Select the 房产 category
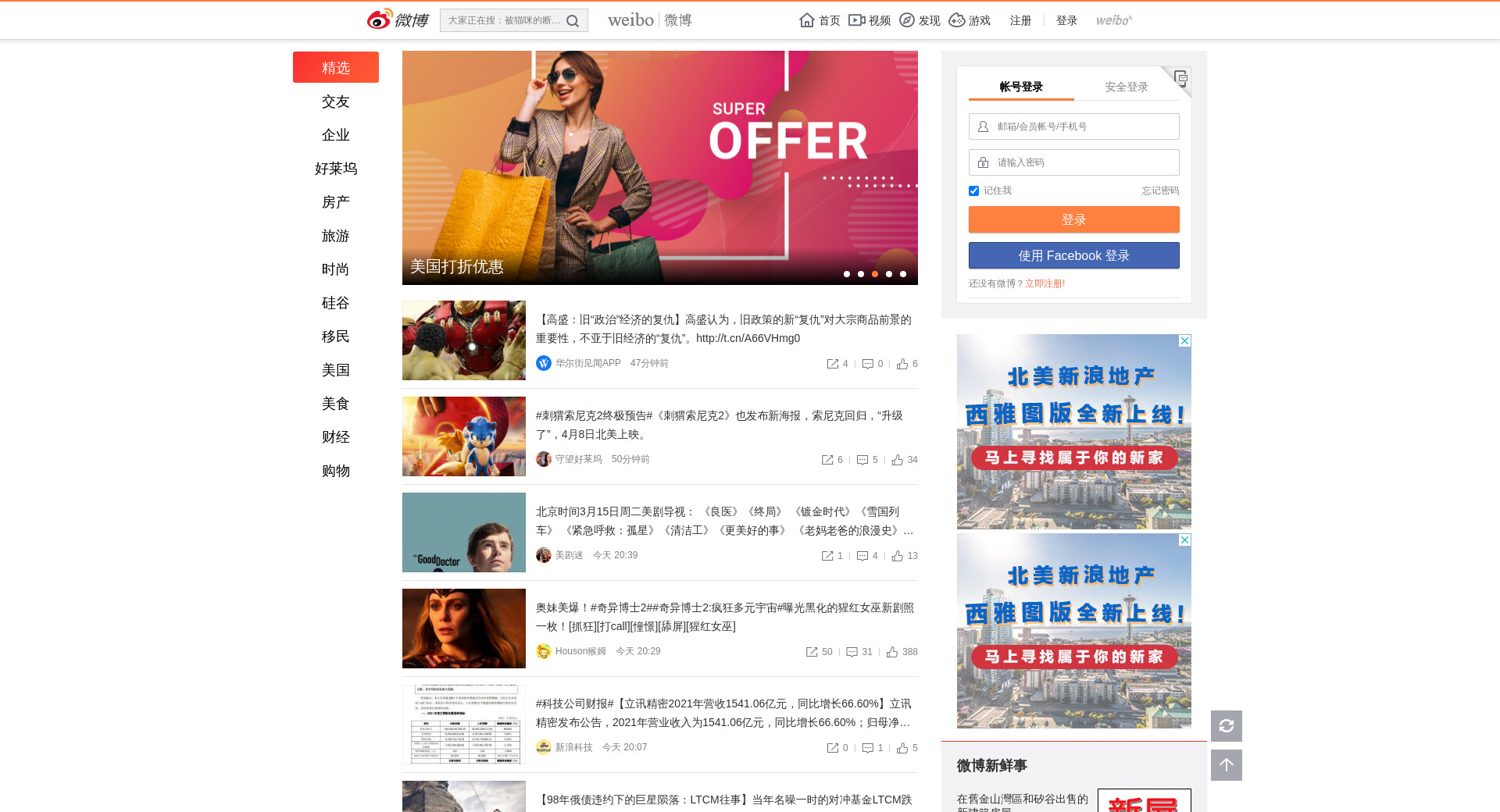Screen dimensions: 1500x812 [x=336, y=202]
